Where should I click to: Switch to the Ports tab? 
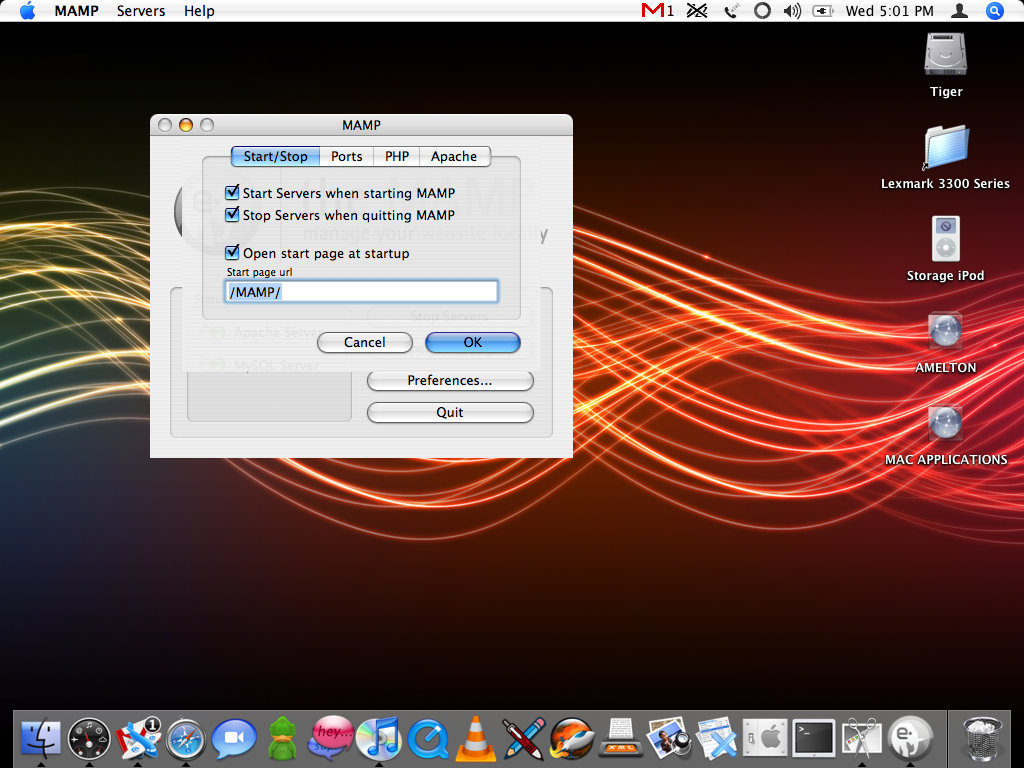click(x=346, y=156)
